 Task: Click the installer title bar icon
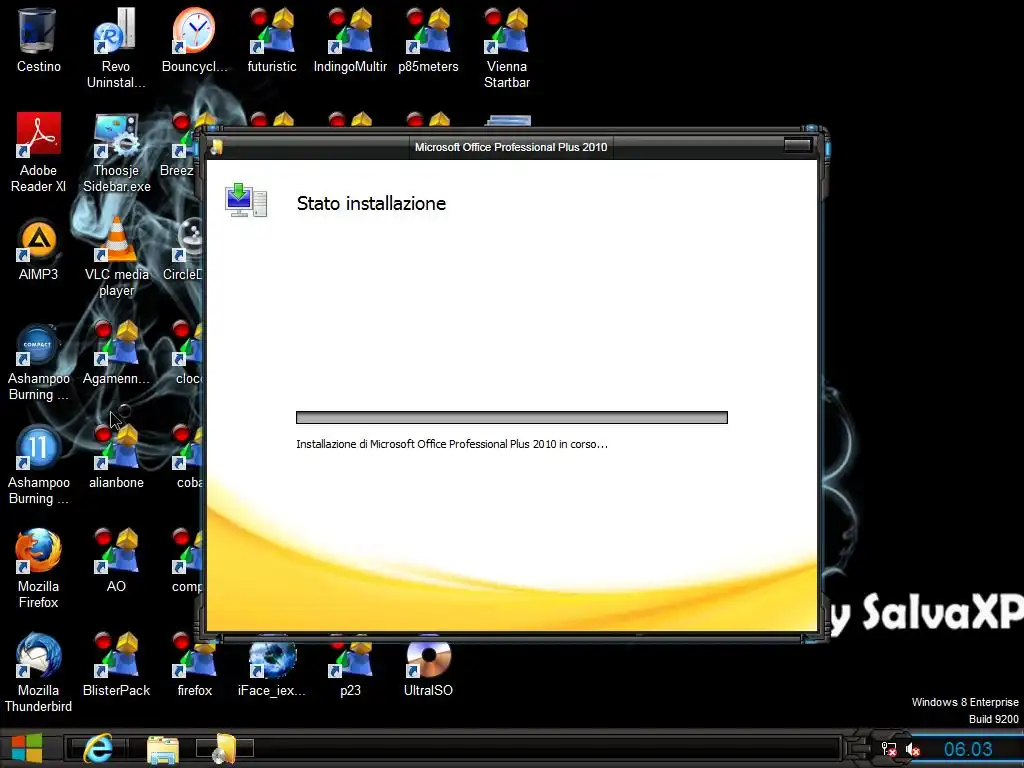click(217, 147)
